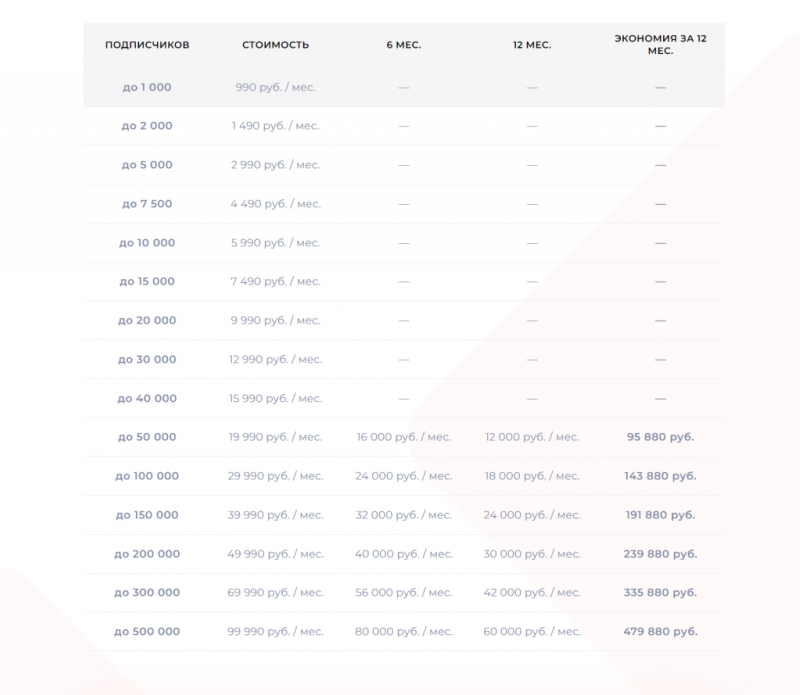The image size is (800, 695).
Task: Click the 239 880 руб. savings value
Action: [660, 554]
